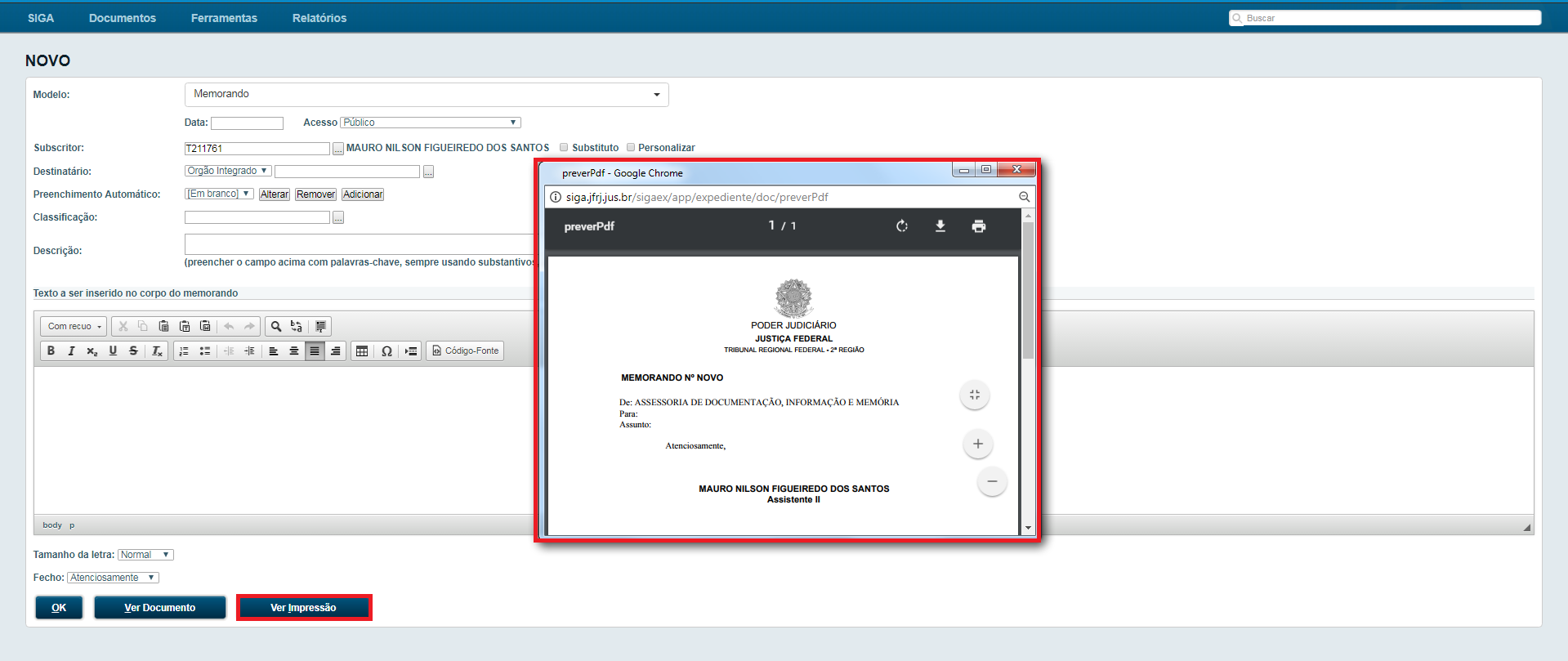The width and height of the screenshot is (1568, 661).
Task: Download the PDF preview
Action: 940,226
